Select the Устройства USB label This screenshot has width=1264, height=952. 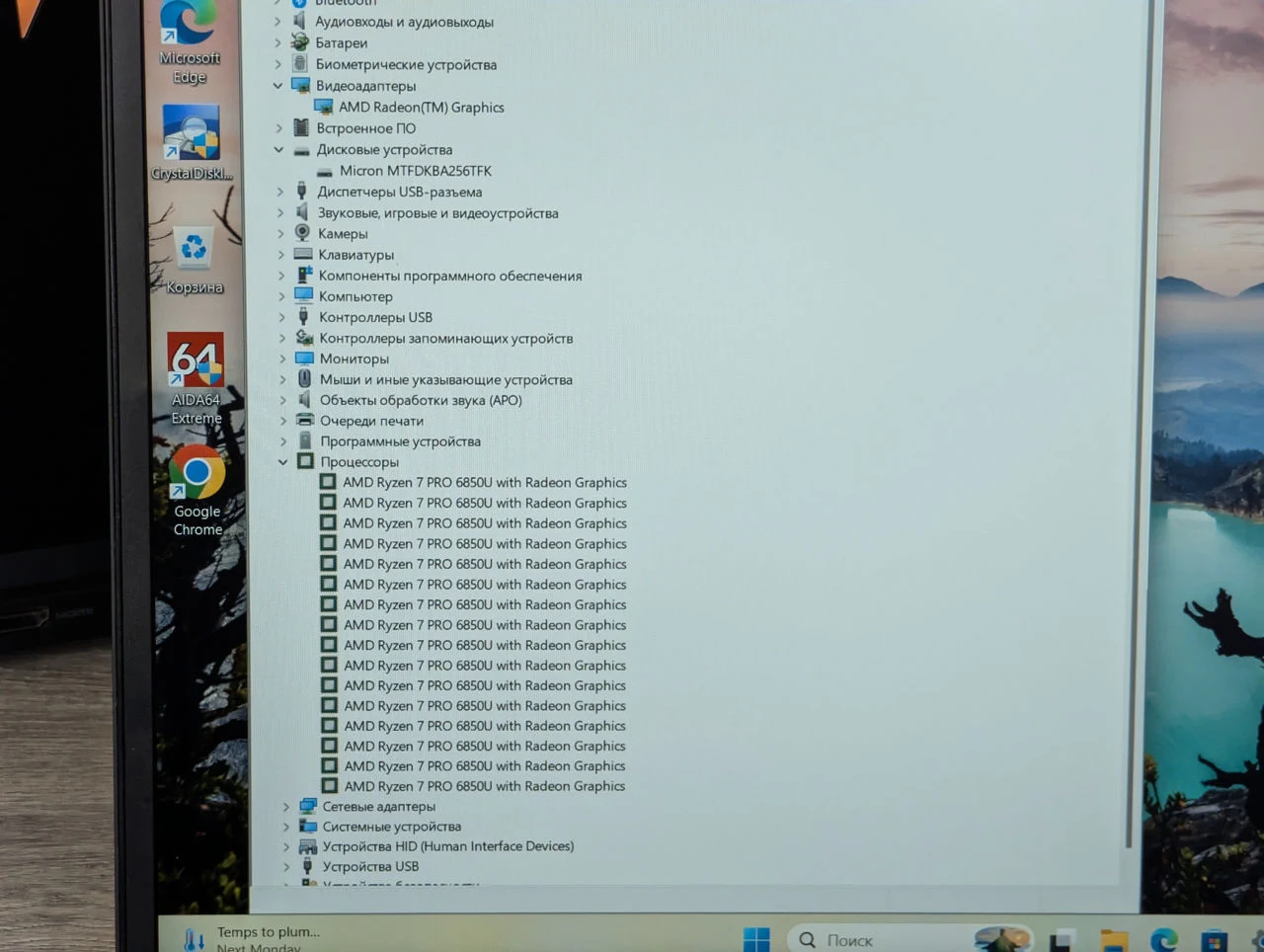pos(371,866)
